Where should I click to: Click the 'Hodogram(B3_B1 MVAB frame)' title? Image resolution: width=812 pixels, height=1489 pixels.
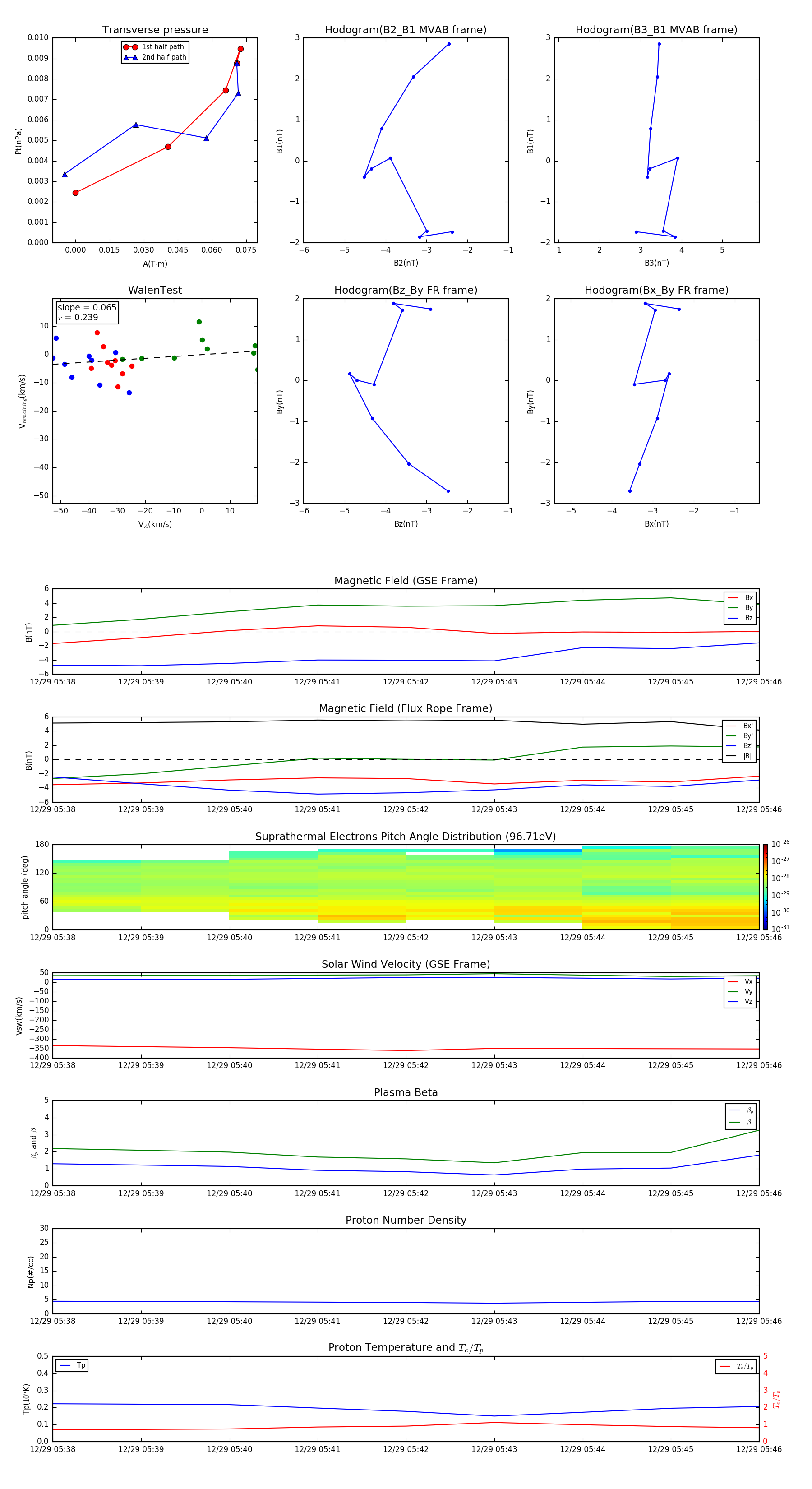[x=656, y=29]
